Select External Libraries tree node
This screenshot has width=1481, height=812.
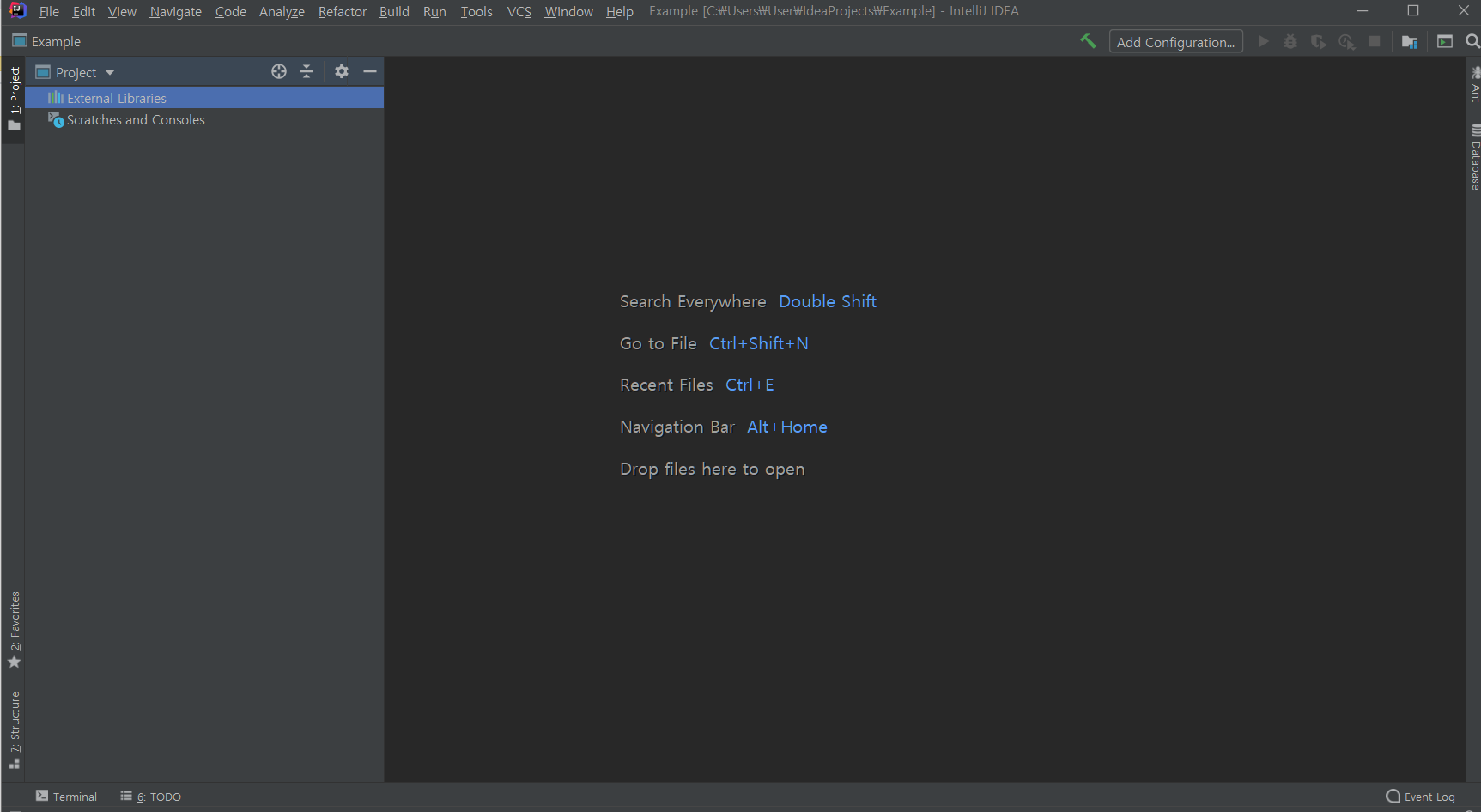204,98
